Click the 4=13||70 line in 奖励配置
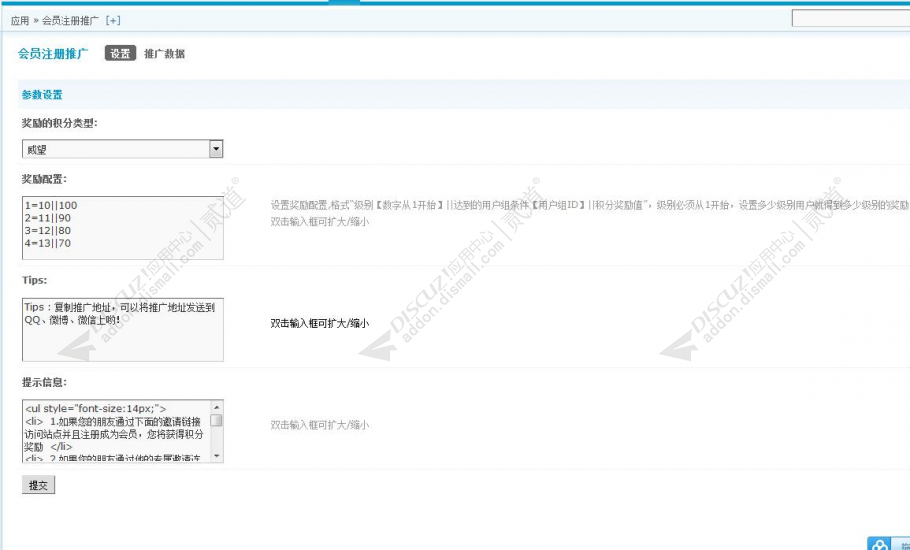Image resolution: width=910 pixels, height=550 pixels. 48,243
